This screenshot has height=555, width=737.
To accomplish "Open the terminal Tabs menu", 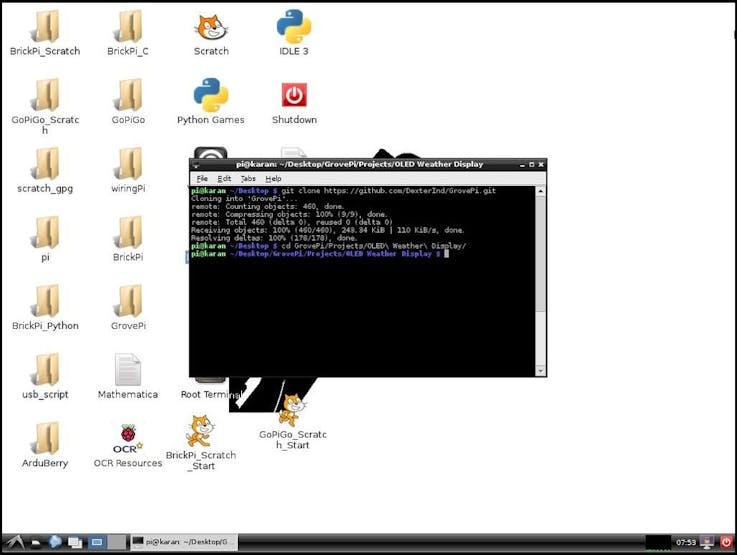I will coord(248,179).
